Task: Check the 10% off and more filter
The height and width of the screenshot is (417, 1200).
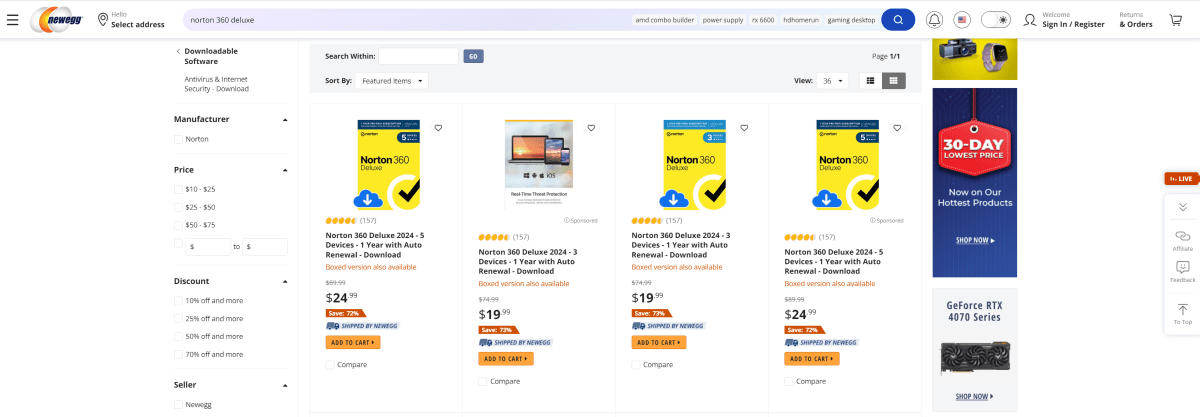Action: coord(178,301)
